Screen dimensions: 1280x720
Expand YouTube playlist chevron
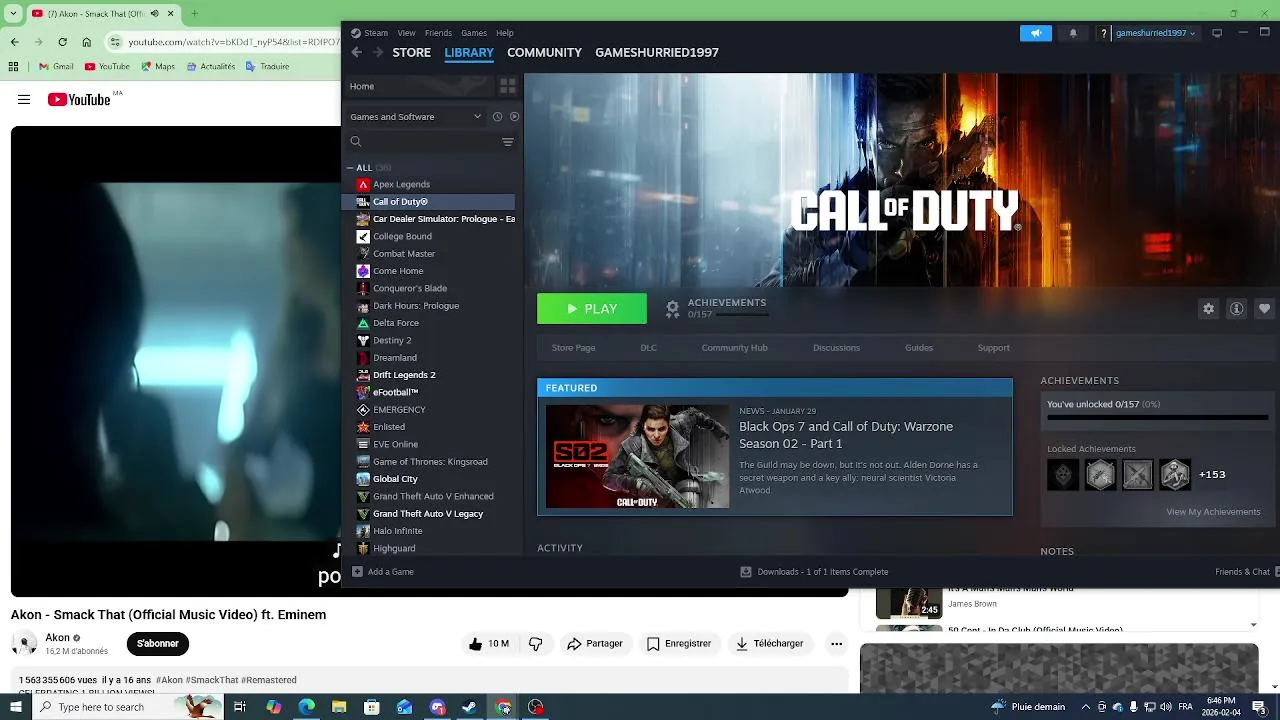[1253, 625]
